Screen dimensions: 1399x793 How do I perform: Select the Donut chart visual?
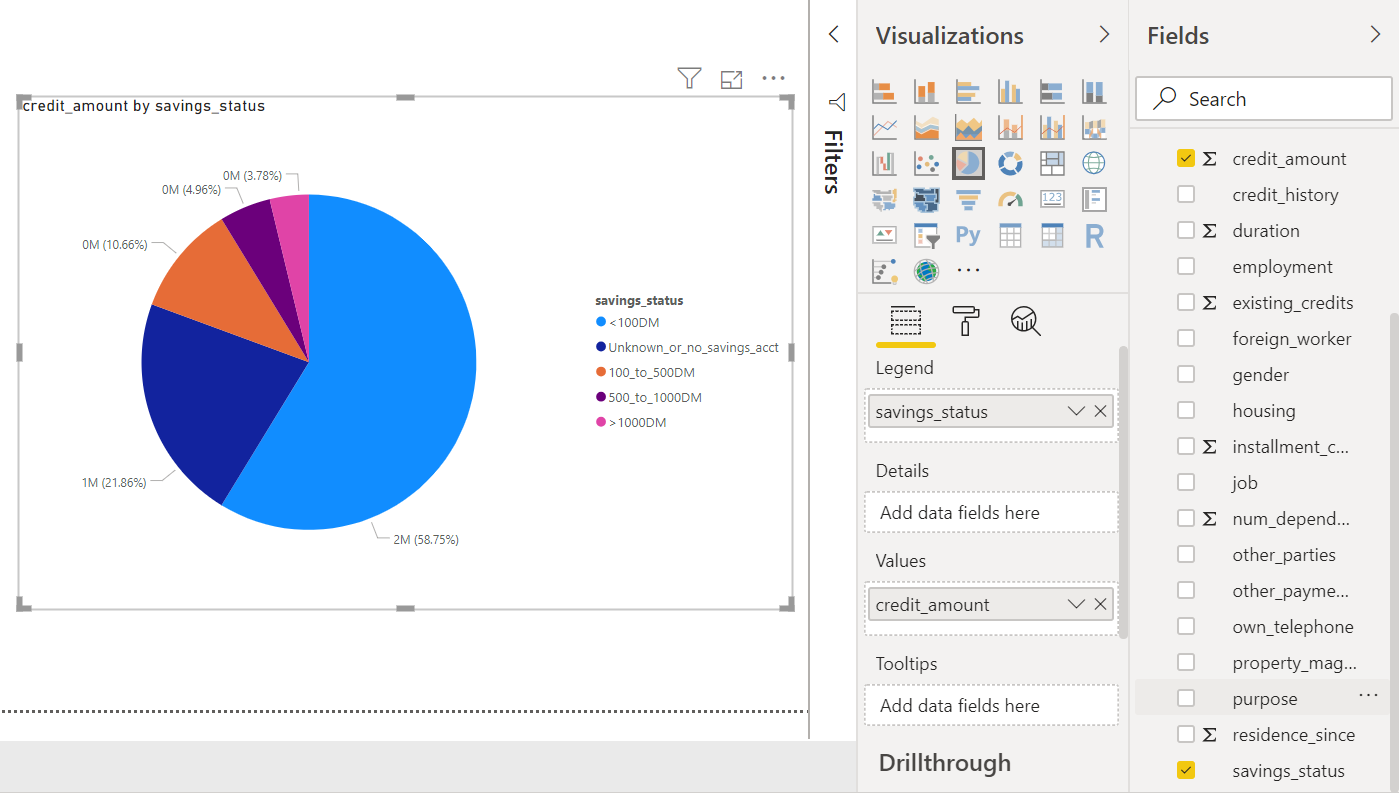(1010, 163)
